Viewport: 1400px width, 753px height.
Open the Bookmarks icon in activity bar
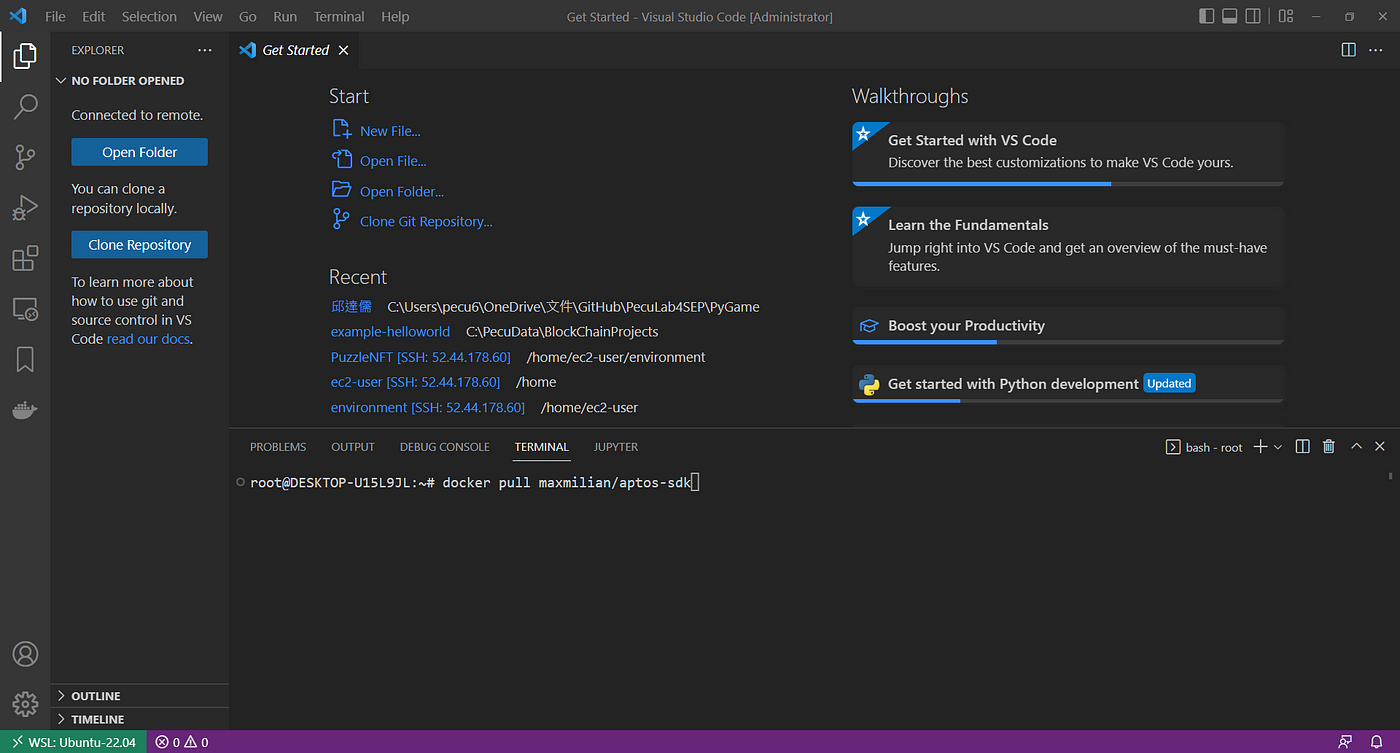point(25,360)
